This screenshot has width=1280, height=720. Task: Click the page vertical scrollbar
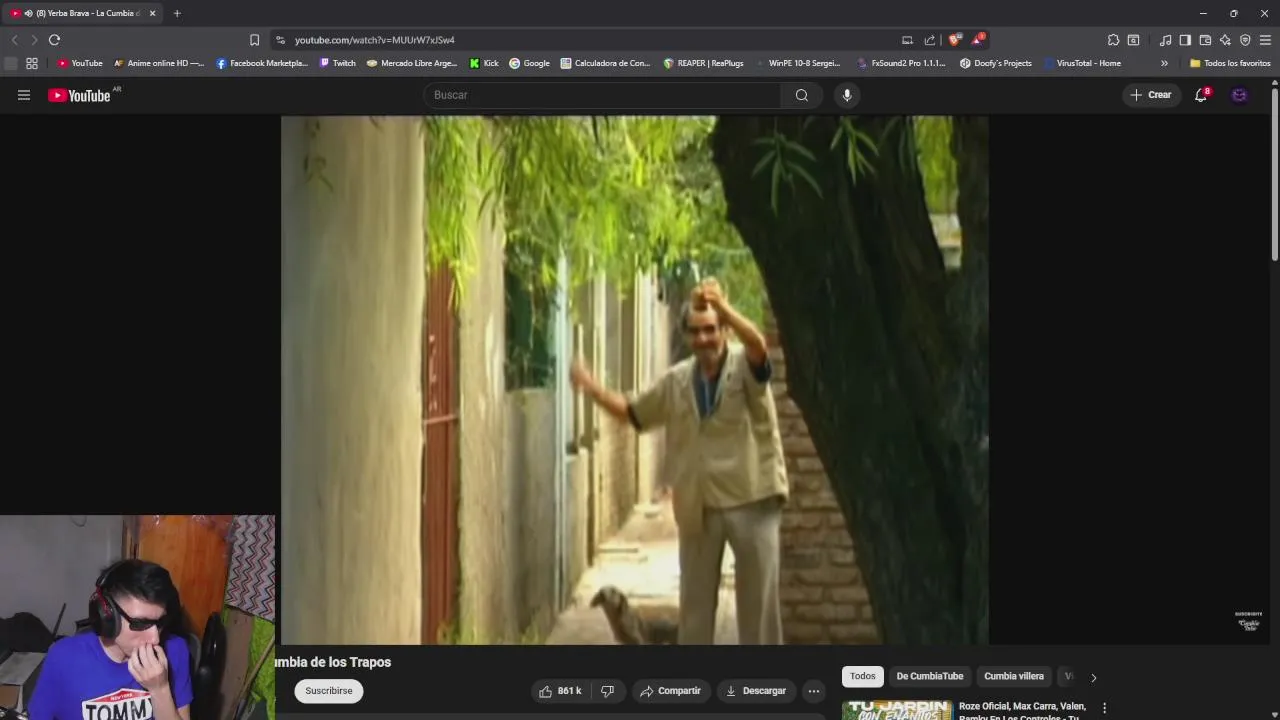tap(1275, 175)
